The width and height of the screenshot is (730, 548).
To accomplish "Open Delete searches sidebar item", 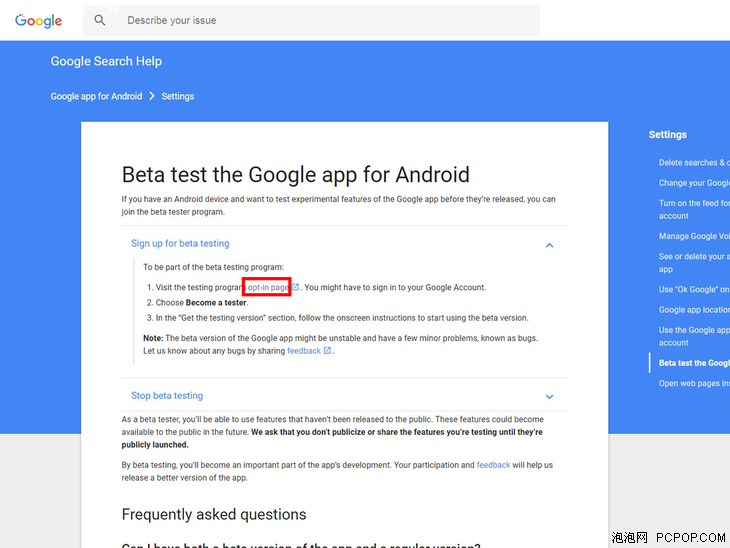I will [694, 162].
